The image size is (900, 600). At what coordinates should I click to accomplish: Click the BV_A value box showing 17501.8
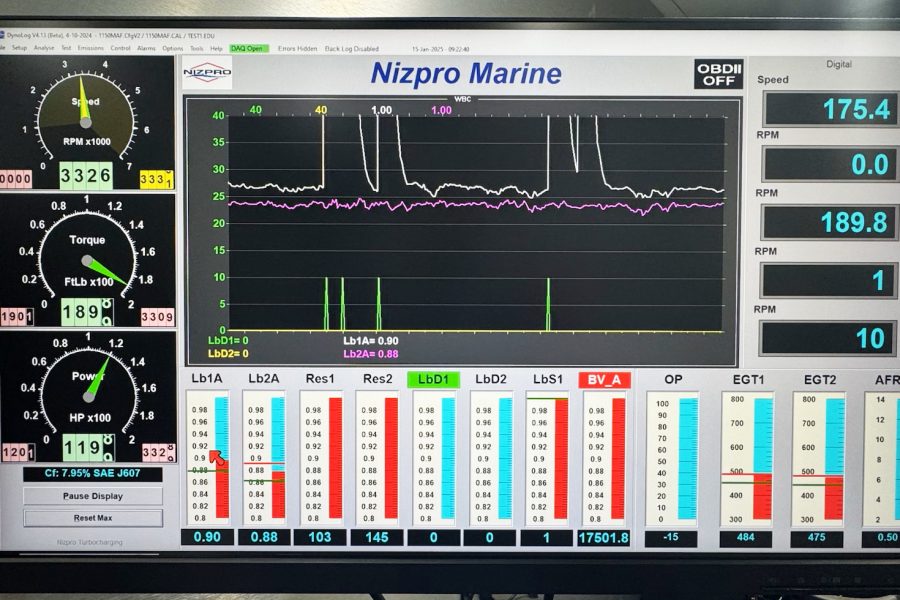604,538
